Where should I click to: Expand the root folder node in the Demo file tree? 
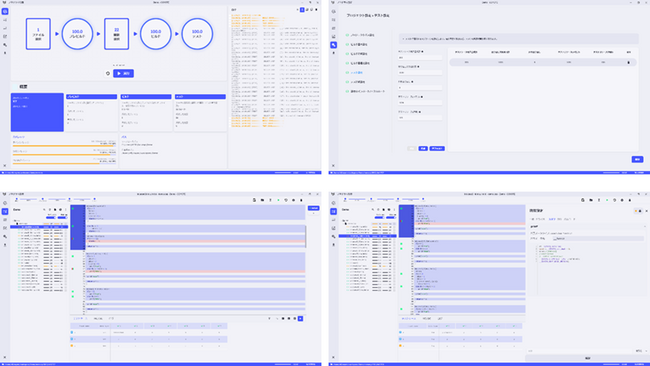(x=15, y=221)
